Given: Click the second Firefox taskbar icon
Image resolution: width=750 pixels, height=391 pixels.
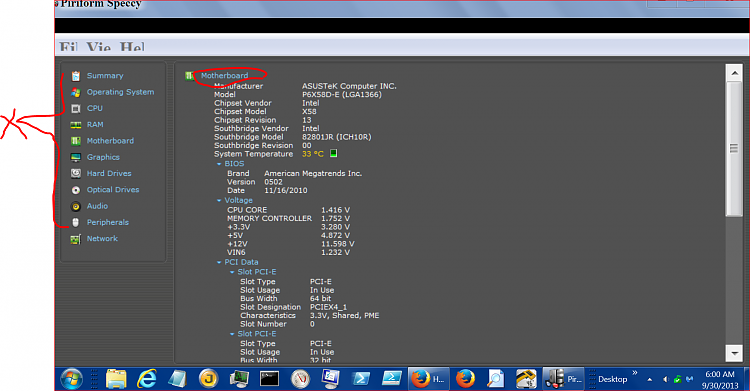Looking at the screenshot, I should (465, 379).
